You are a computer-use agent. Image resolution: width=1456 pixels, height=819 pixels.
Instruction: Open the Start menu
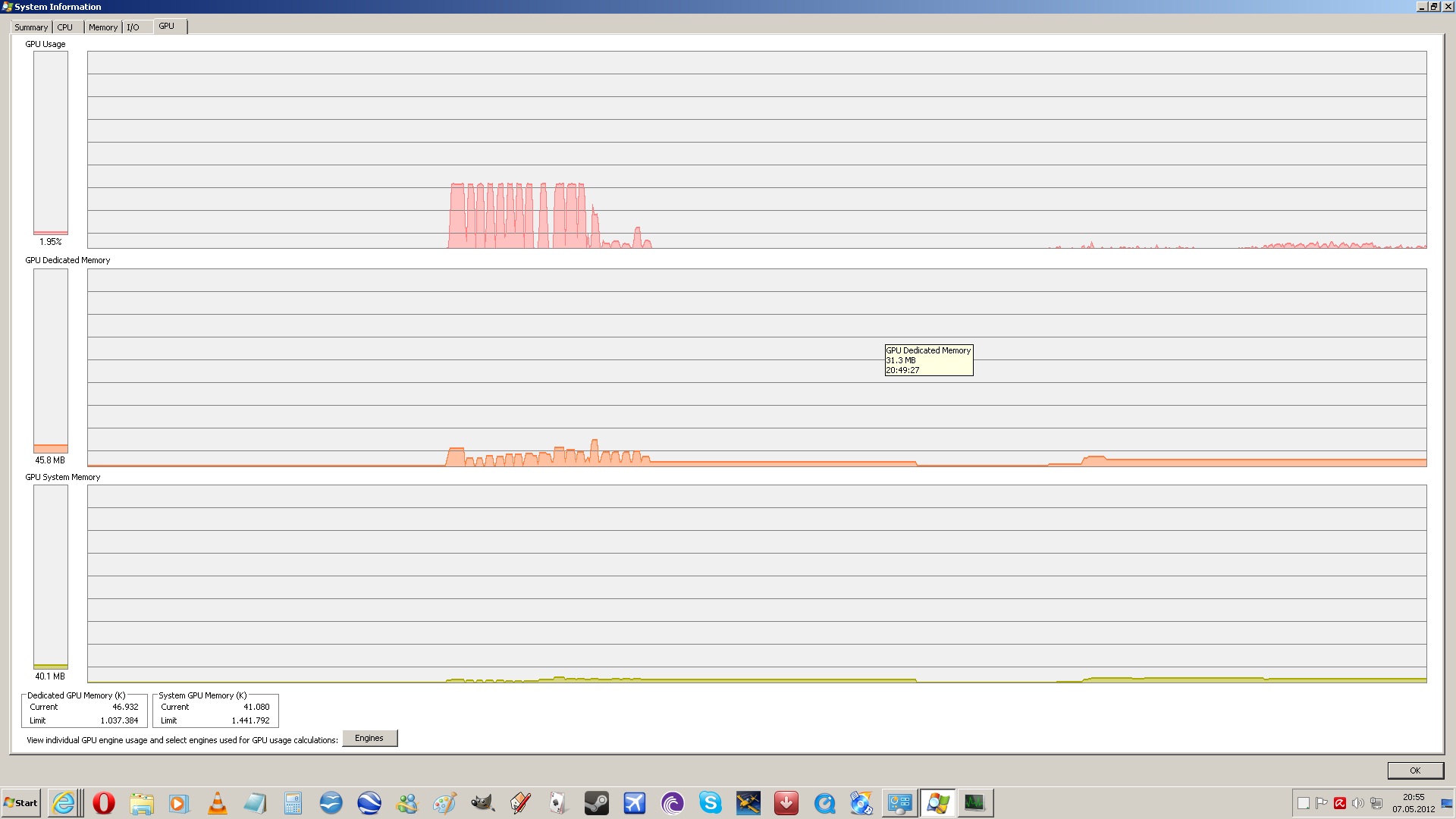coord(21,803)
